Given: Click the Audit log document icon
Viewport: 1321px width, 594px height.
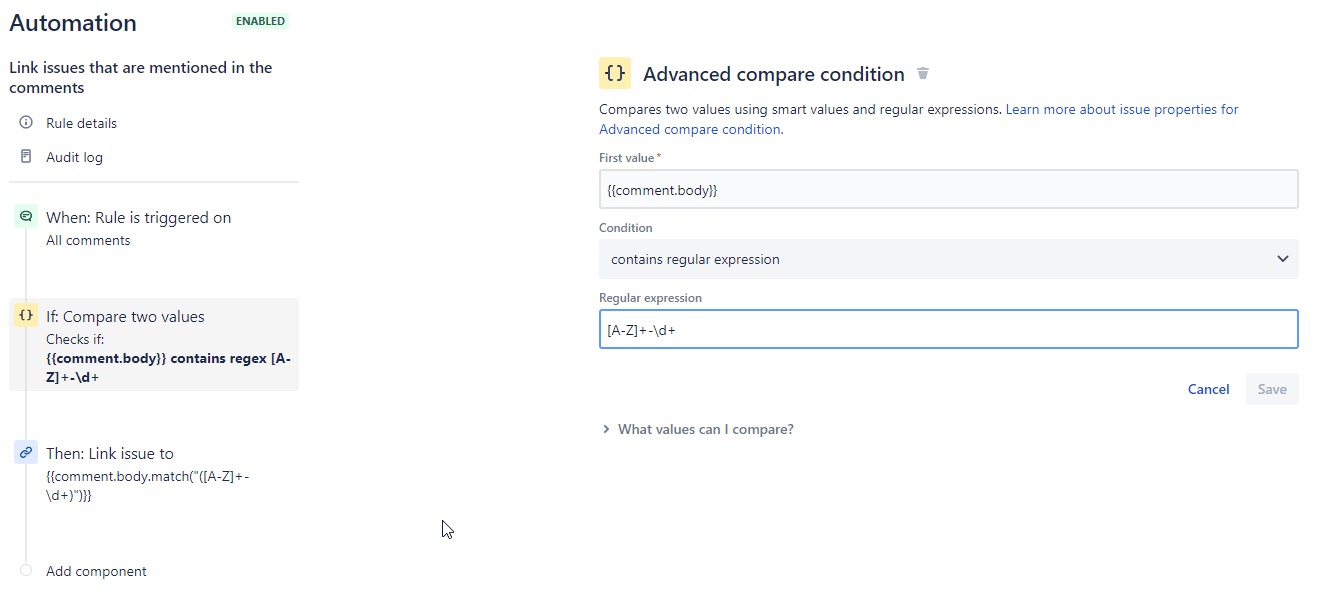Looking at the screenshot, I should coord(25,156).
